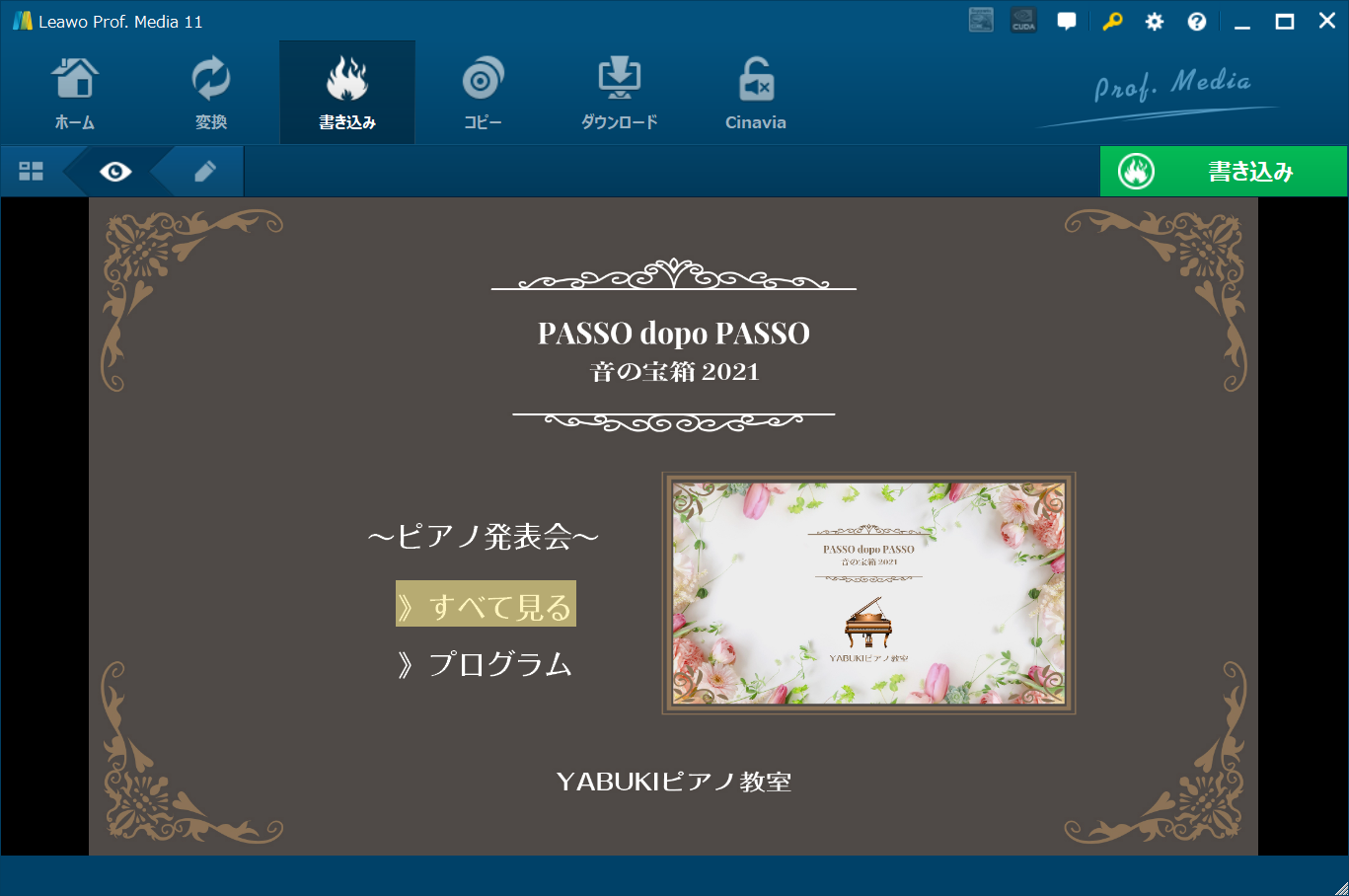
Task: Toggle CUDA acceleration in the title bar
Action: pyautogui.click(x=1022, y=20)
